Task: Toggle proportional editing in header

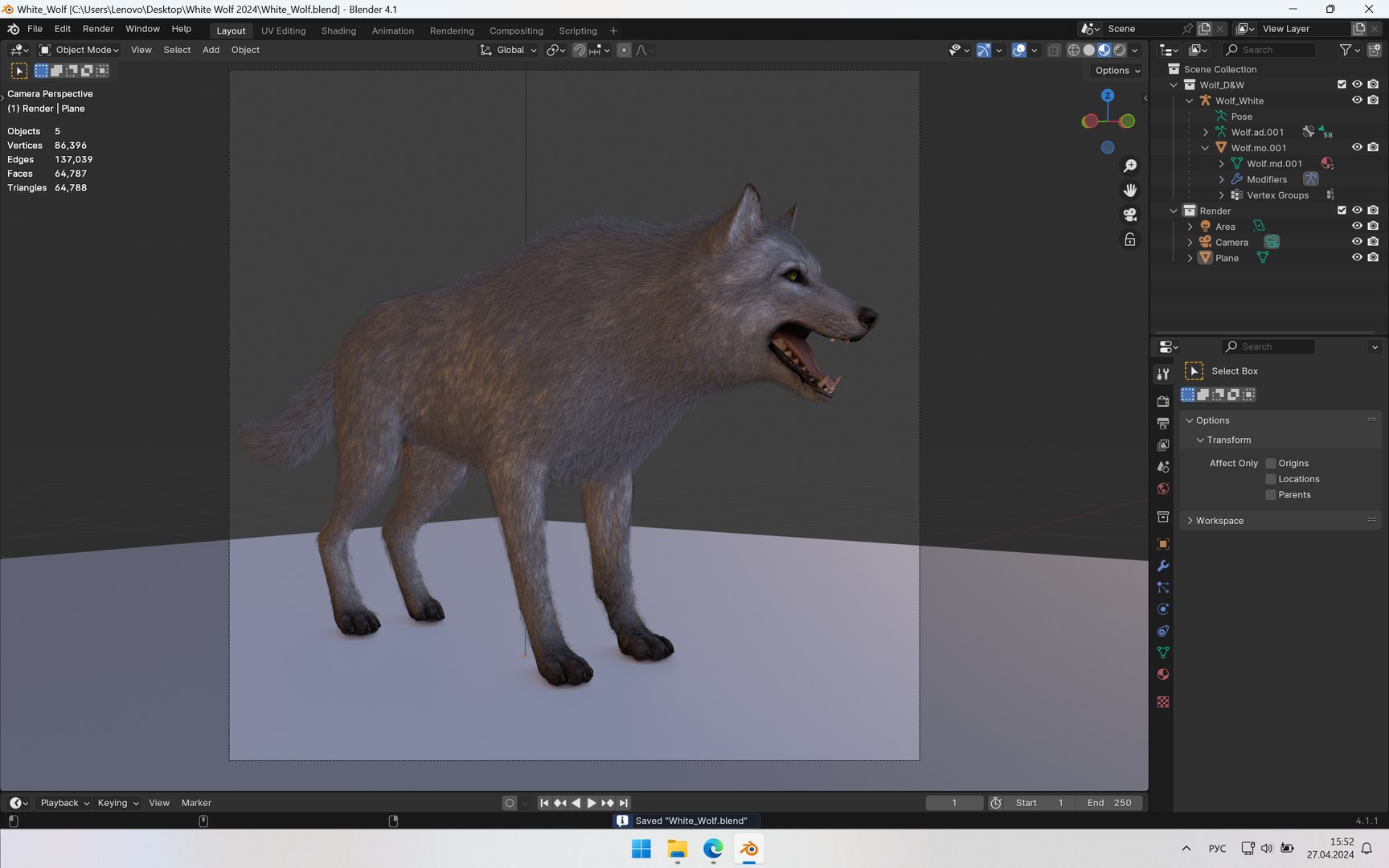Action: pyautogui.click(x=624, y=50)
